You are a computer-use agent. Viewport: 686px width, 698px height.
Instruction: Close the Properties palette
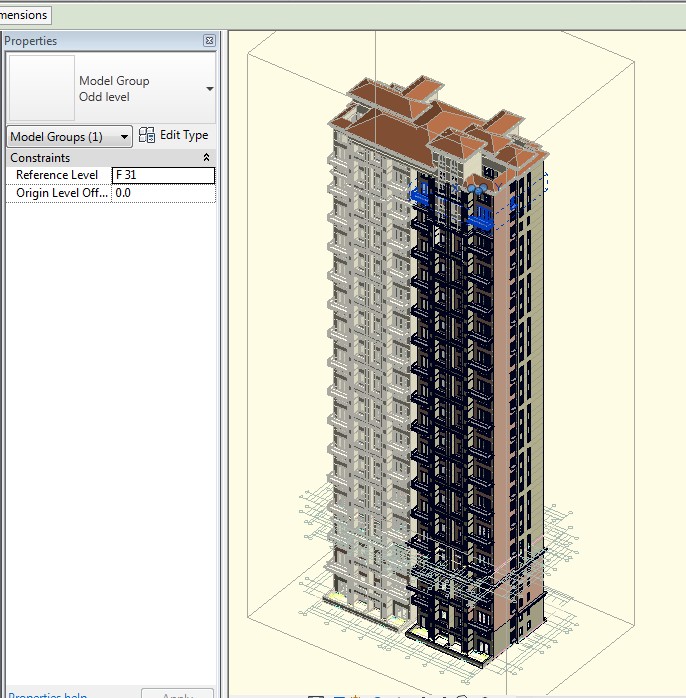pos(209,41)
